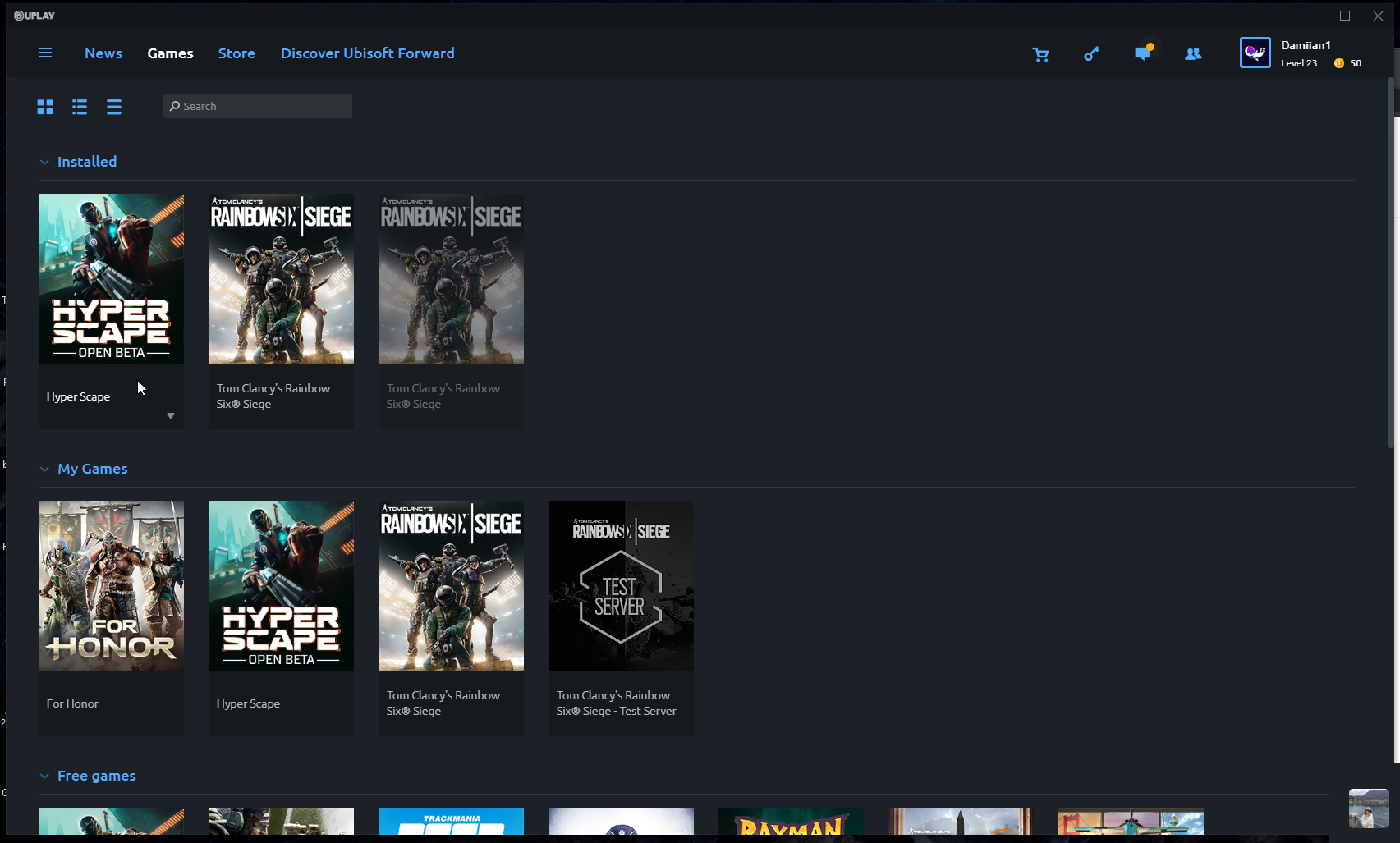The width and height of the screenshot is (1400, 843).
Task: Switch to large grid view
Action: point(45,107)
